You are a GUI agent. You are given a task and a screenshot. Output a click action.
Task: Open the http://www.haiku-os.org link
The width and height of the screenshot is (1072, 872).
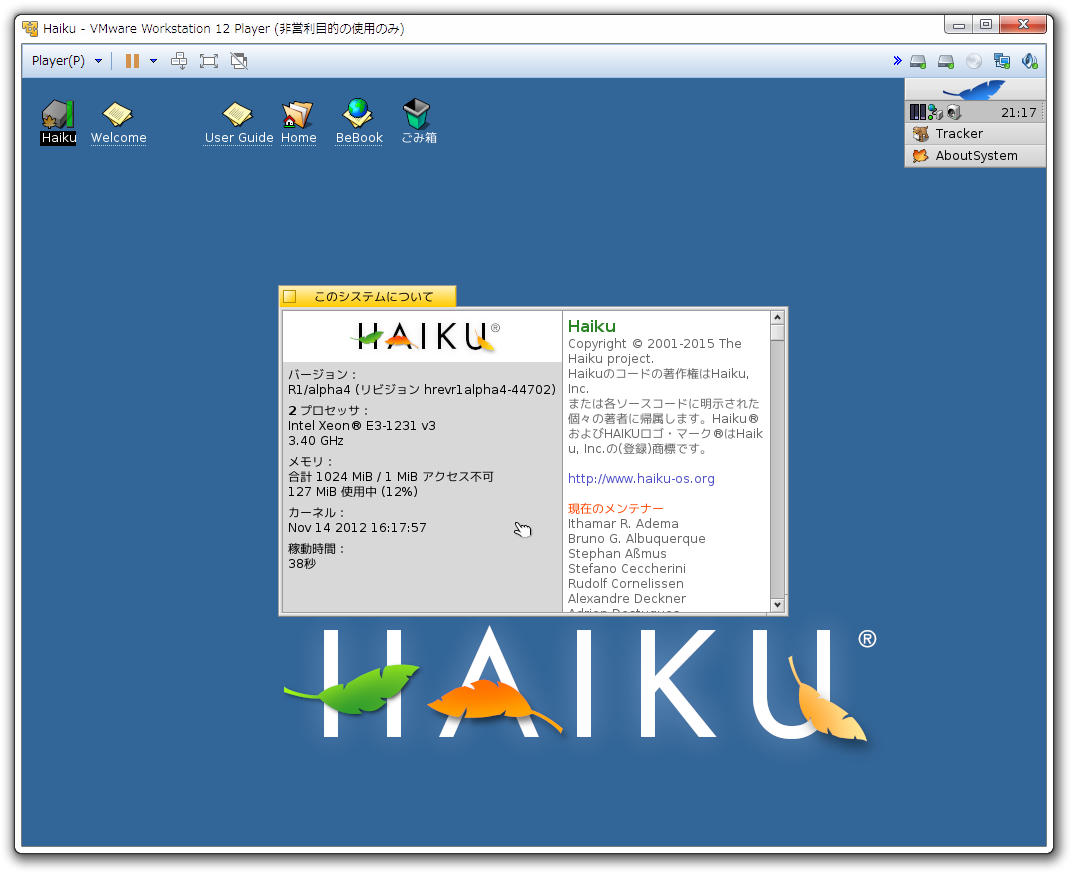(641, 479)
